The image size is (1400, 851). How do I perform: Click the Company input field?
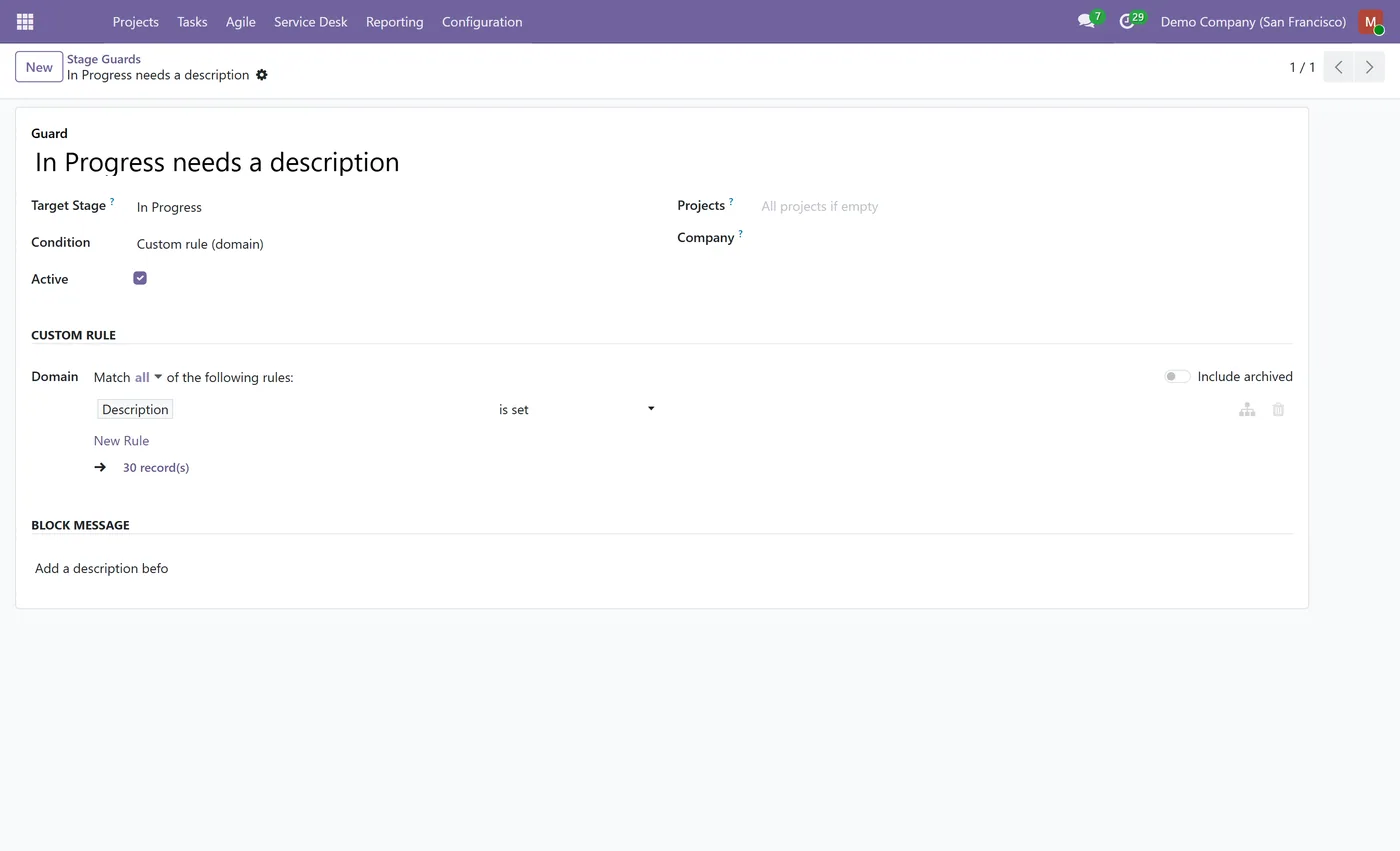pyautogui.click(x=1025, y=238)
